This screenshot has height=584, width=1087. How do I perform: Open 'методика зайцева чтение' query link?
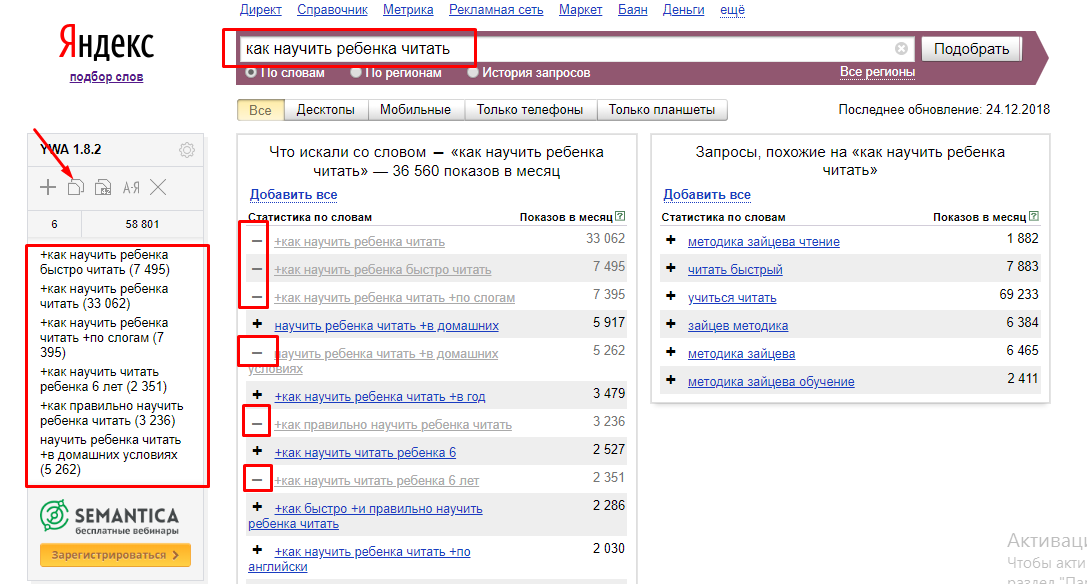pos(763,241)
